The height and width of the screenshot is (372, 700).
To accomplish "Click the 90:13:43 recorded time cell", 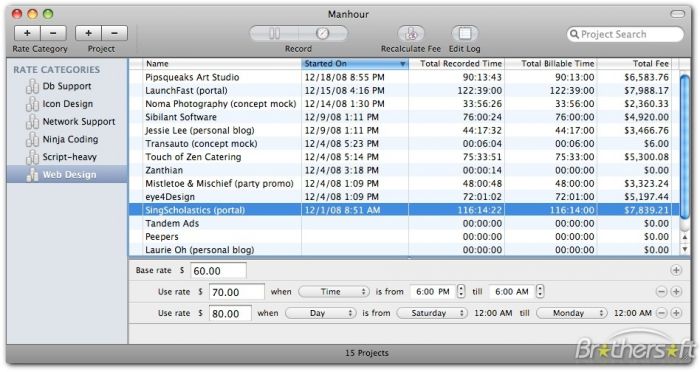I will (482, 77).
